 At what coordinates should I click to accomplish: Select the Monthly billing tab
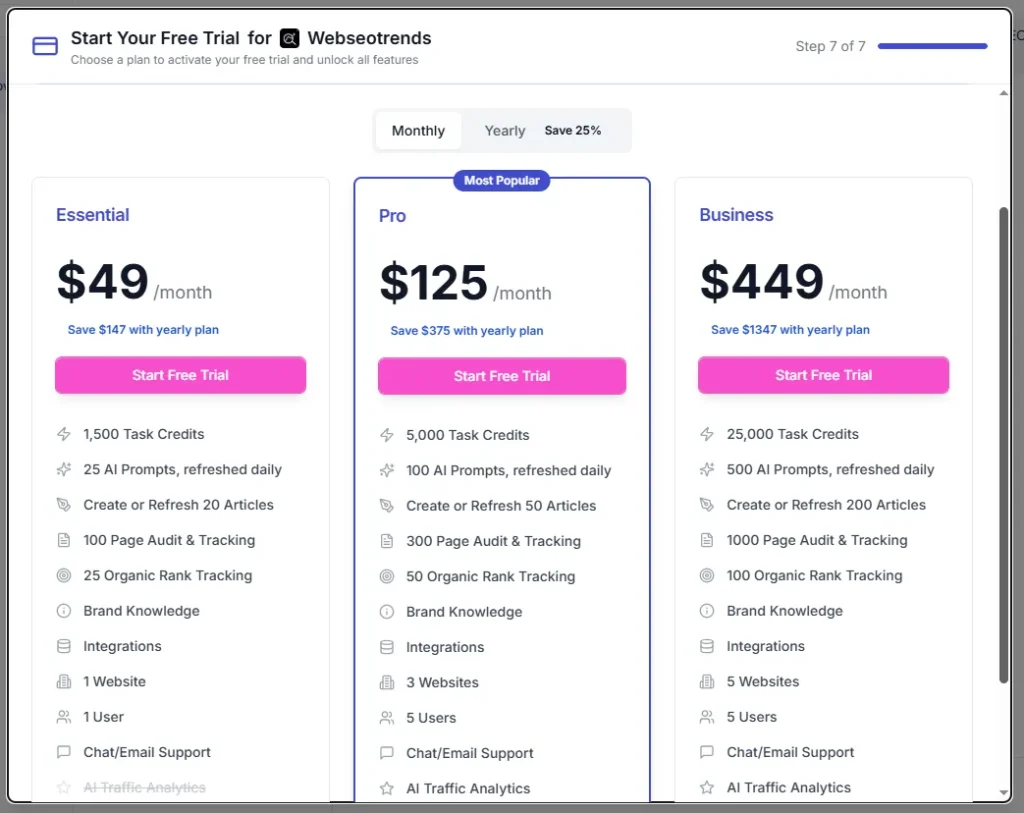(417, 130)
